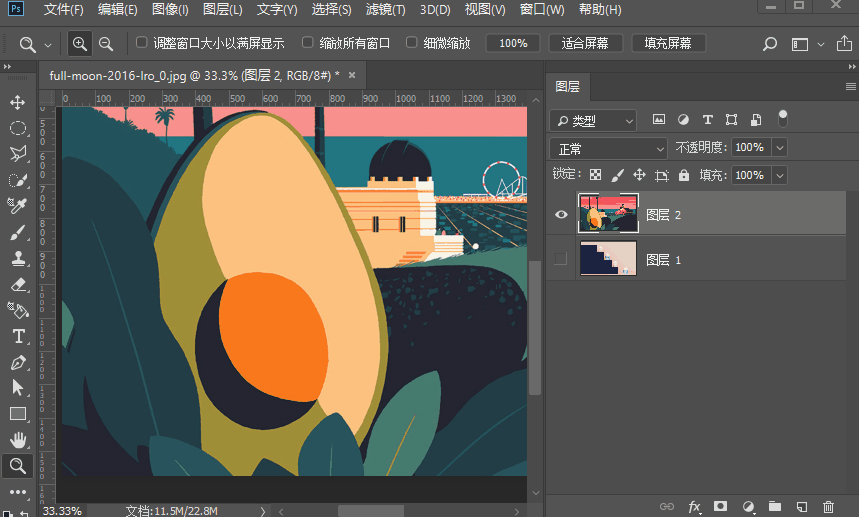Select the Move tool
This screenshot has height=517, width=859.
(x=18, y=102)
